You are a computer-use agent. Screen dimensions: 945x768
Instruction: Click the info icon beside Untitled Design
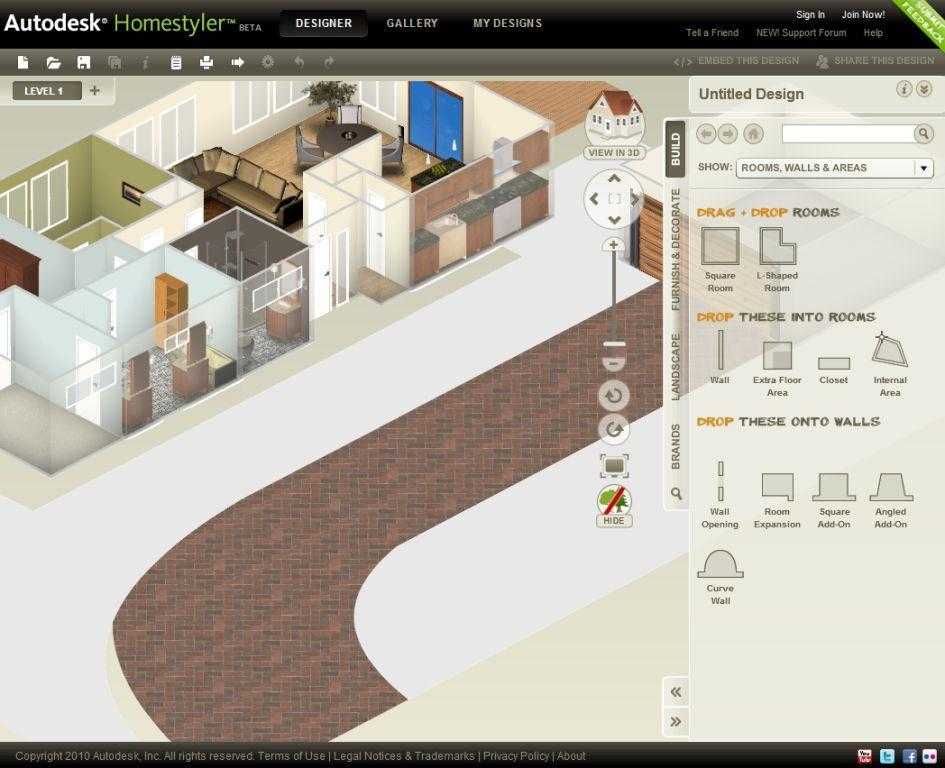pos(903,89)
